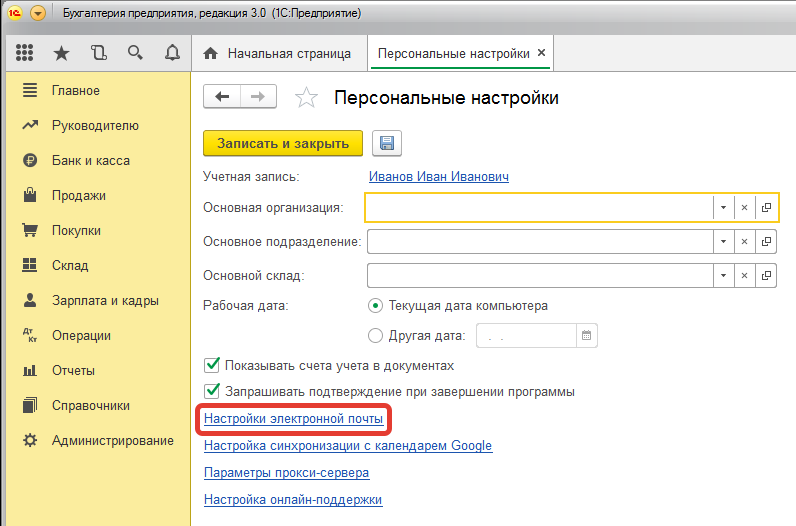Open the Главное section
Screen dimensions: 796x526
coord(76,90)
